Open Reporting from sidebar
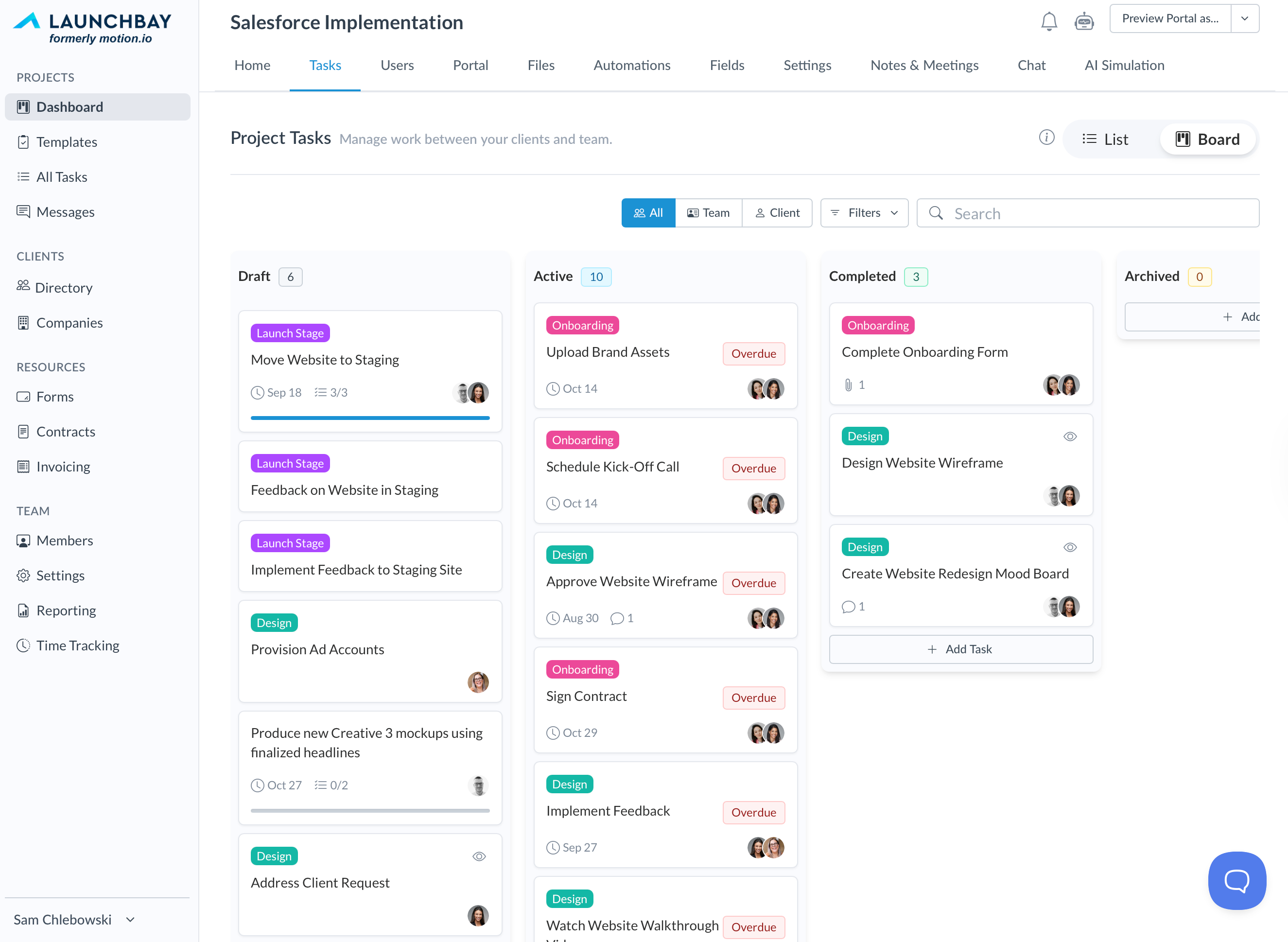 click(66, 610)
